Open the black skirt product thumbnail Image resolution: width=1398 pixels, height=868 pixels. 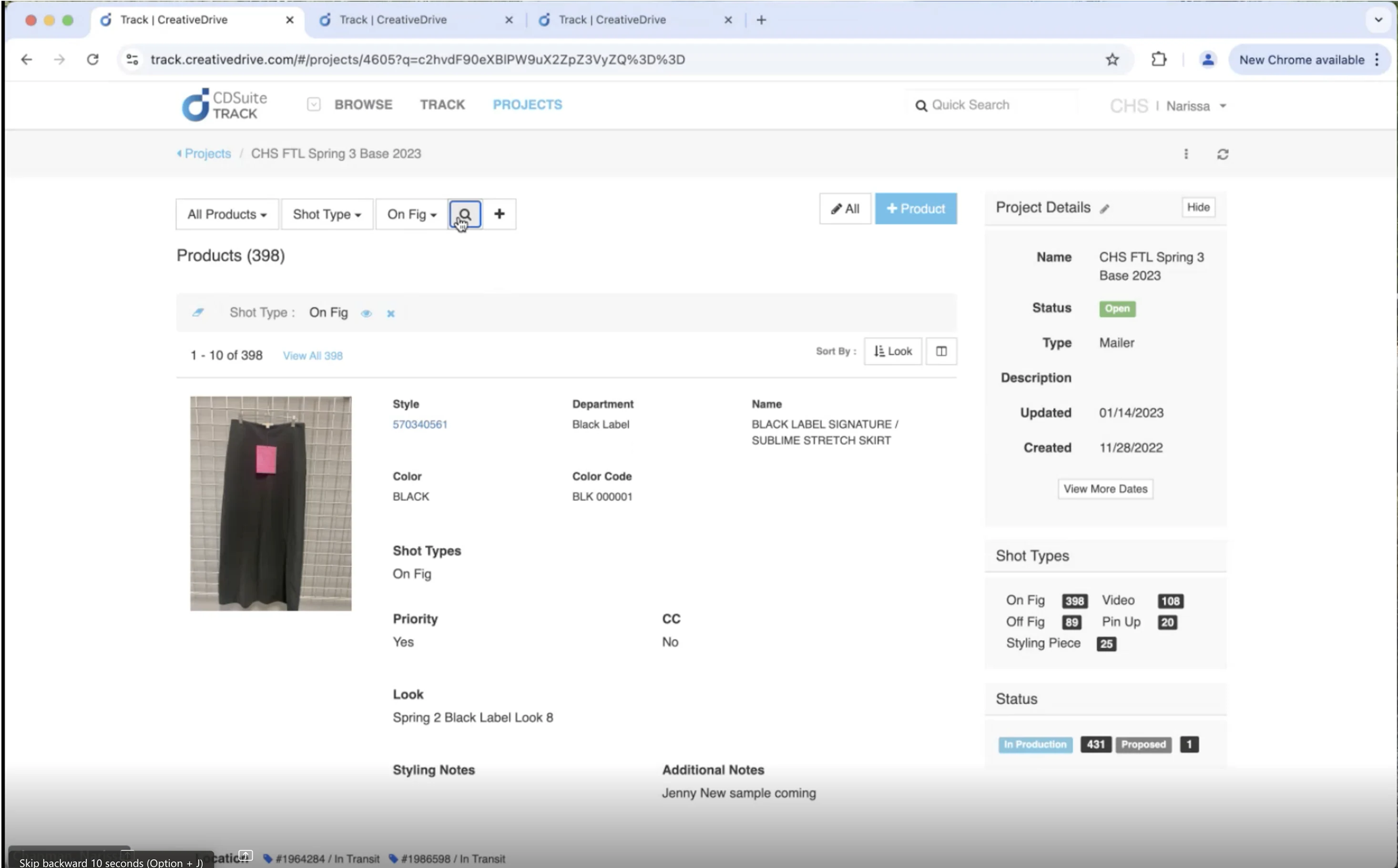click(x=271, y=504)
